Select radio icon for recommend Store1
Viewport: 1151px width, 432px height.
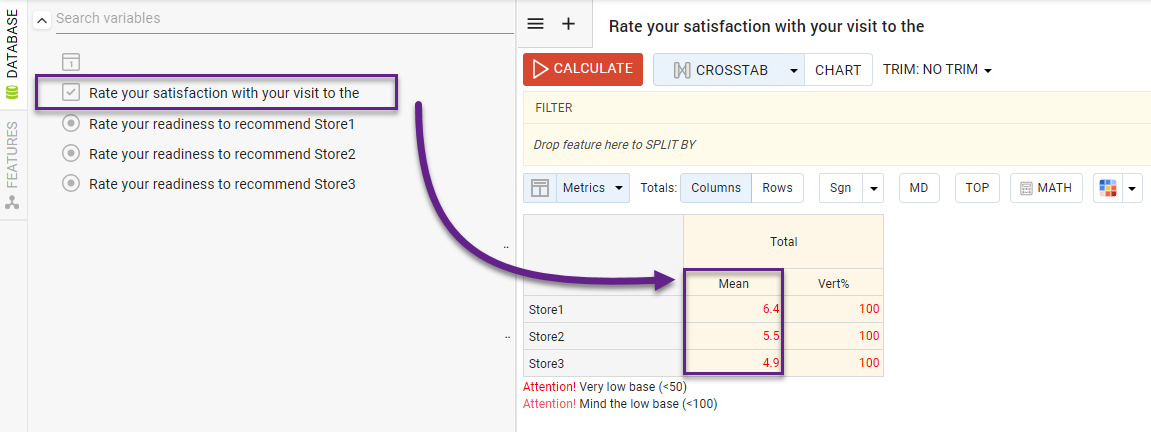coord(71,124)
